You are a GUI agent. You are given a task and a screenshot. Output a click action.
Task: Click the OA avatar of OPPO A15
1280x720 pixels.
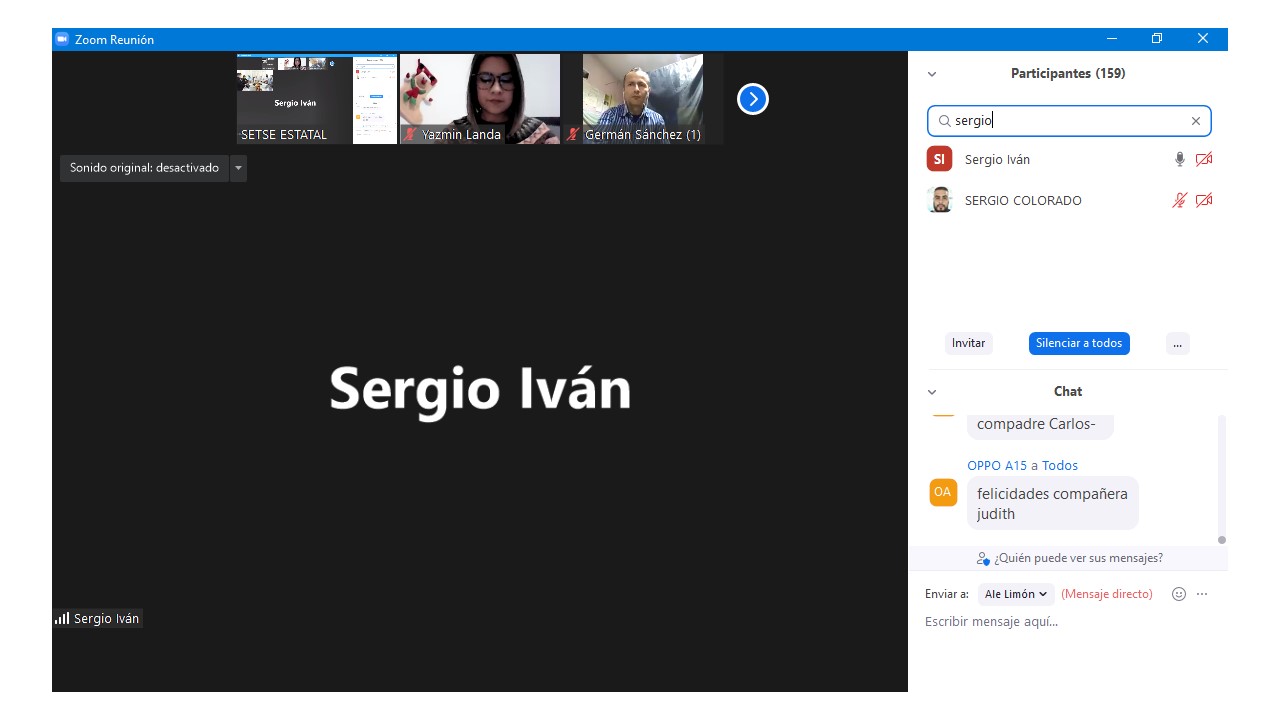coord(943,492)
